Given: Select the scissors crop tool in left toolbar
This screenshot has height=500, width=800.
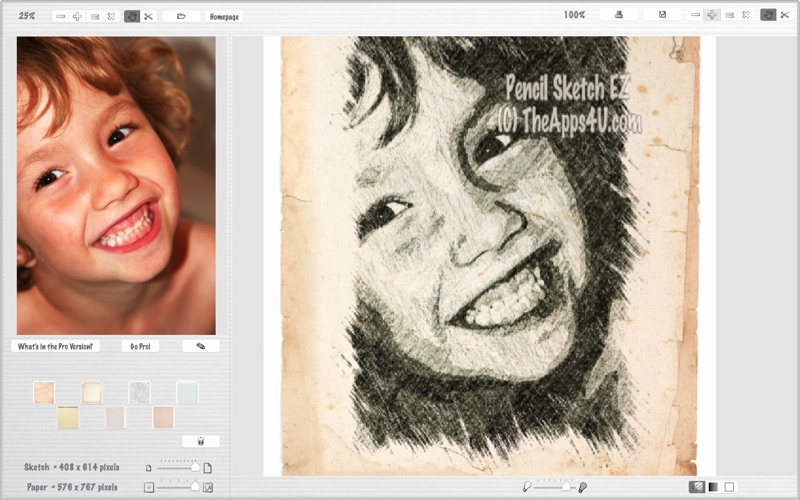Looking at the screenshot, I should coord(148,16).
